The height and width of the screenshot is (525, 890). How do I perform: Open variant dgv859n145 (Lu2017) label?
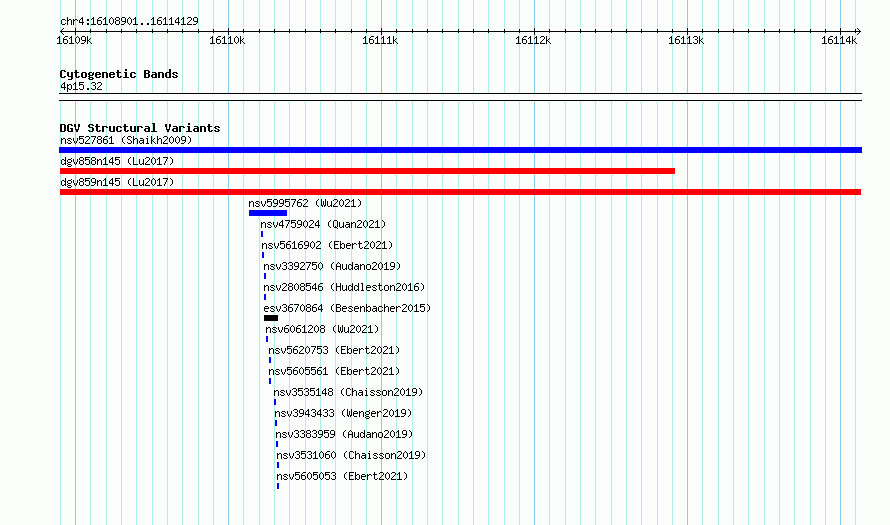117,182
